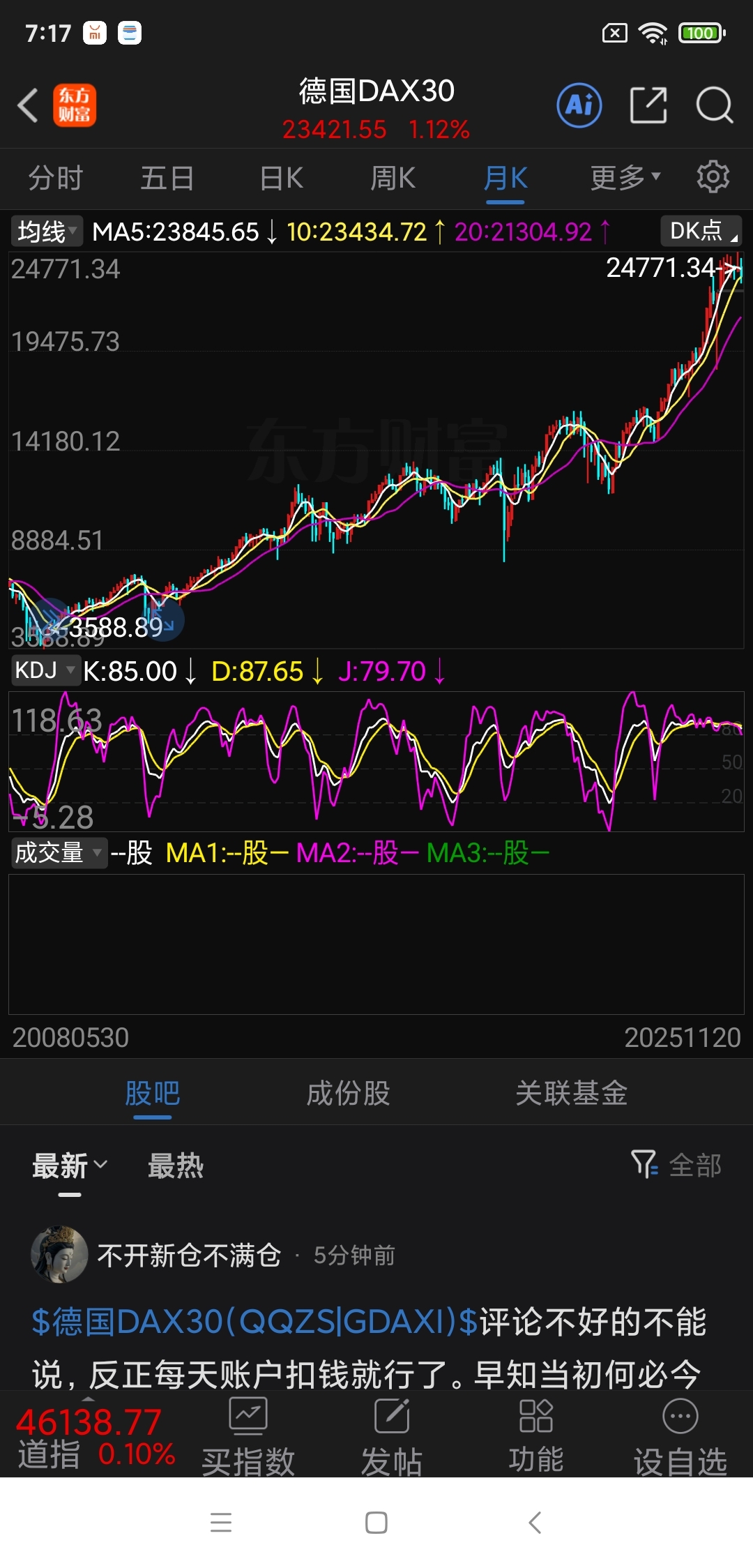Tap the post time 5分钟前
The width and height of the screenshot is (753, 1568).
[354, 1256]
